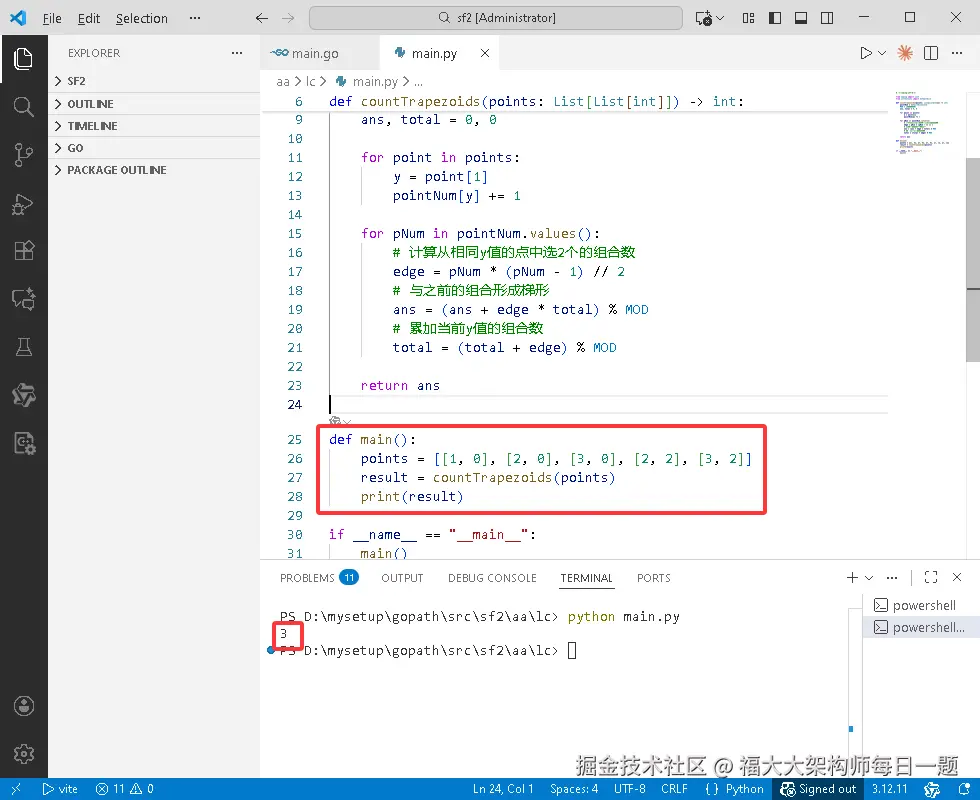This screenshot has height=800, width=980.
Task: Open the File menu
Action: click(52, 18)
